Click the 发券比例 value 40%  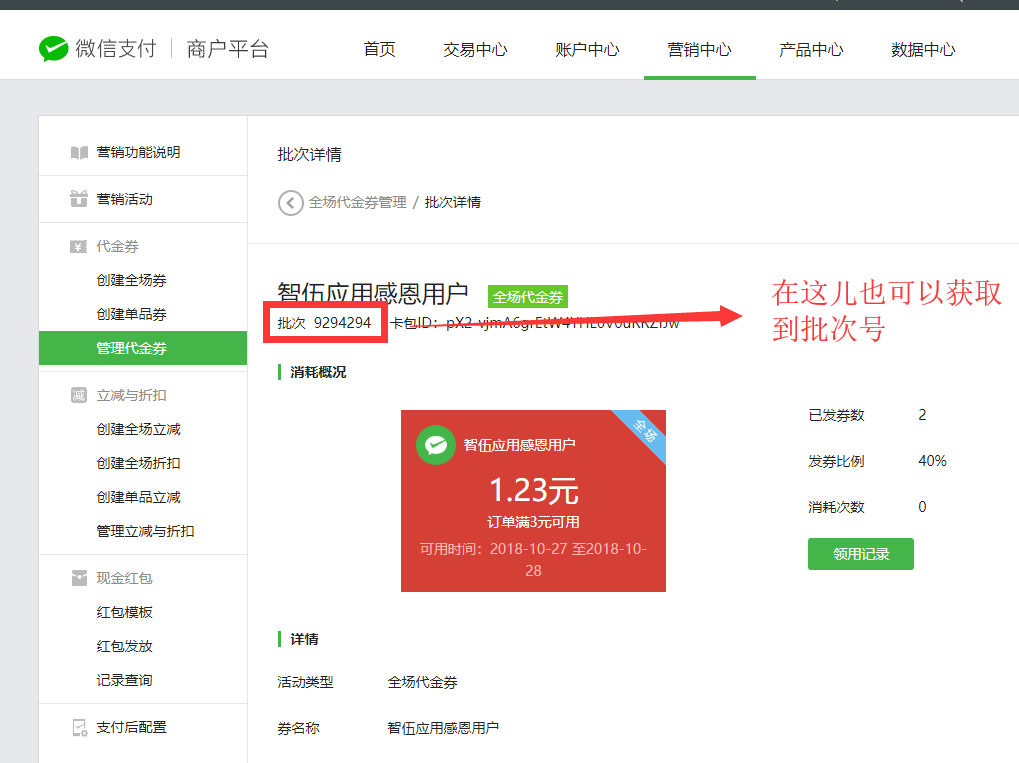click(x=933, y=461)
